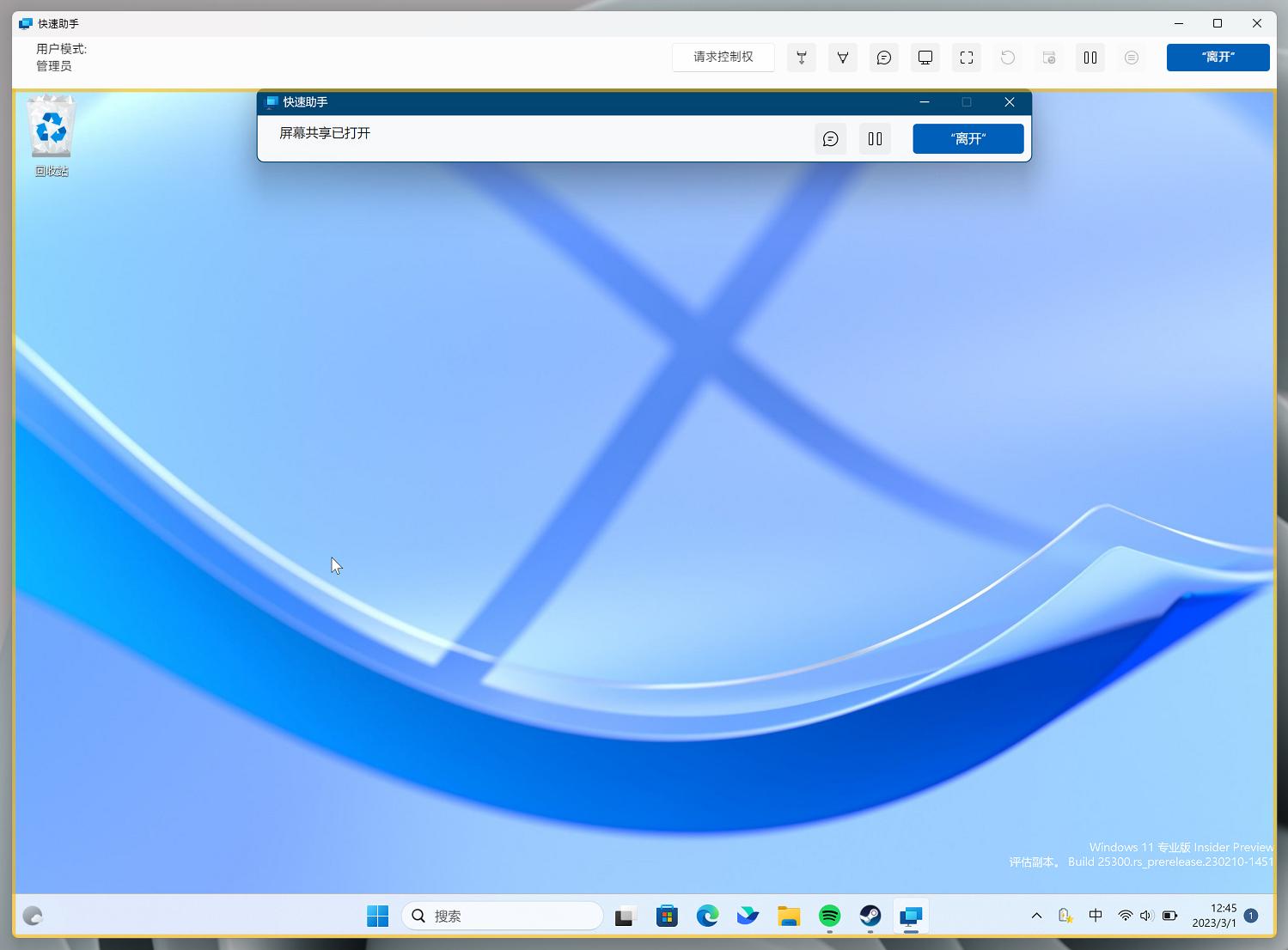
Task: Pause screen sharing in the inner window
Action: (x=876, y=139)
